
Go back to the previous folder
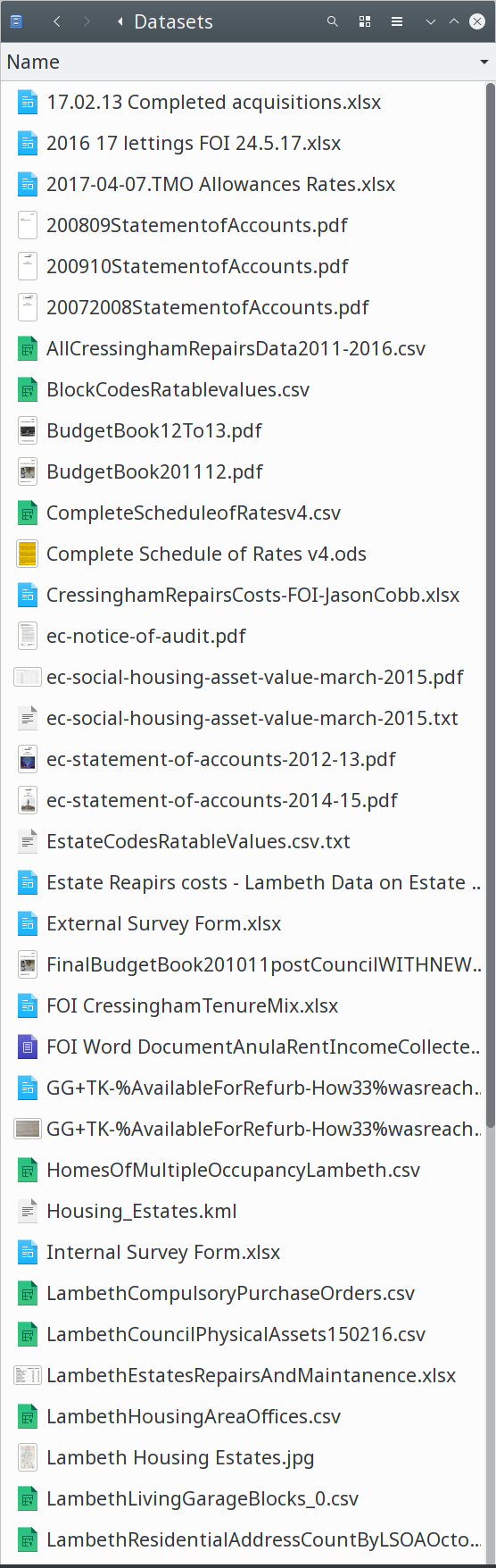click(x=57, y=21)
